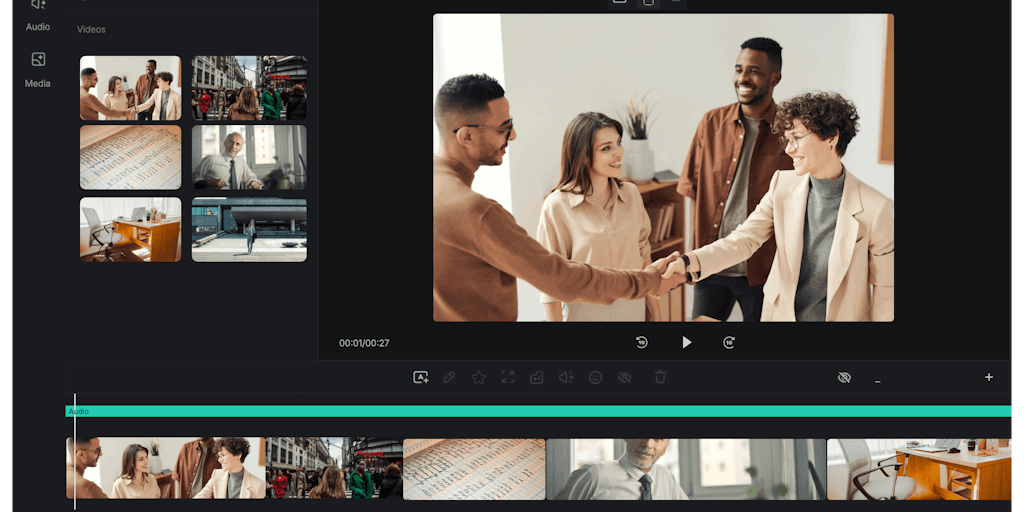Select the spreadsheet ledger video thumbnail

click(x=131, y=157)
